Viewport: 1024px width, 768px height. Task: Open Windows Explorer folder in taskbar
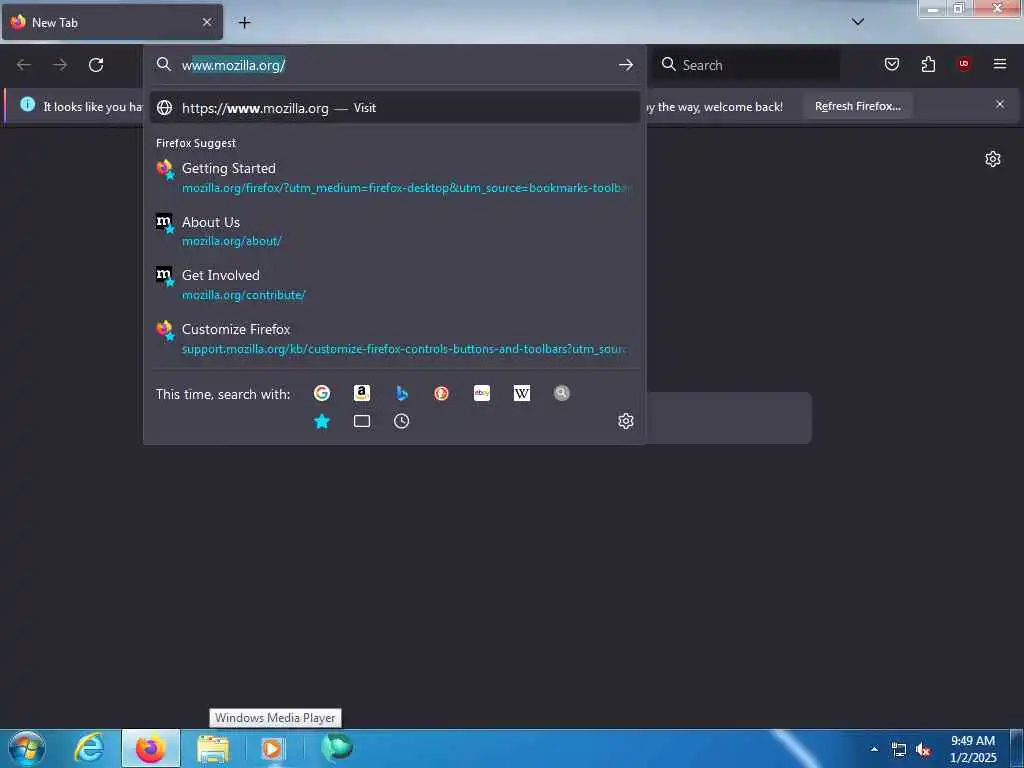click(213, 748)
